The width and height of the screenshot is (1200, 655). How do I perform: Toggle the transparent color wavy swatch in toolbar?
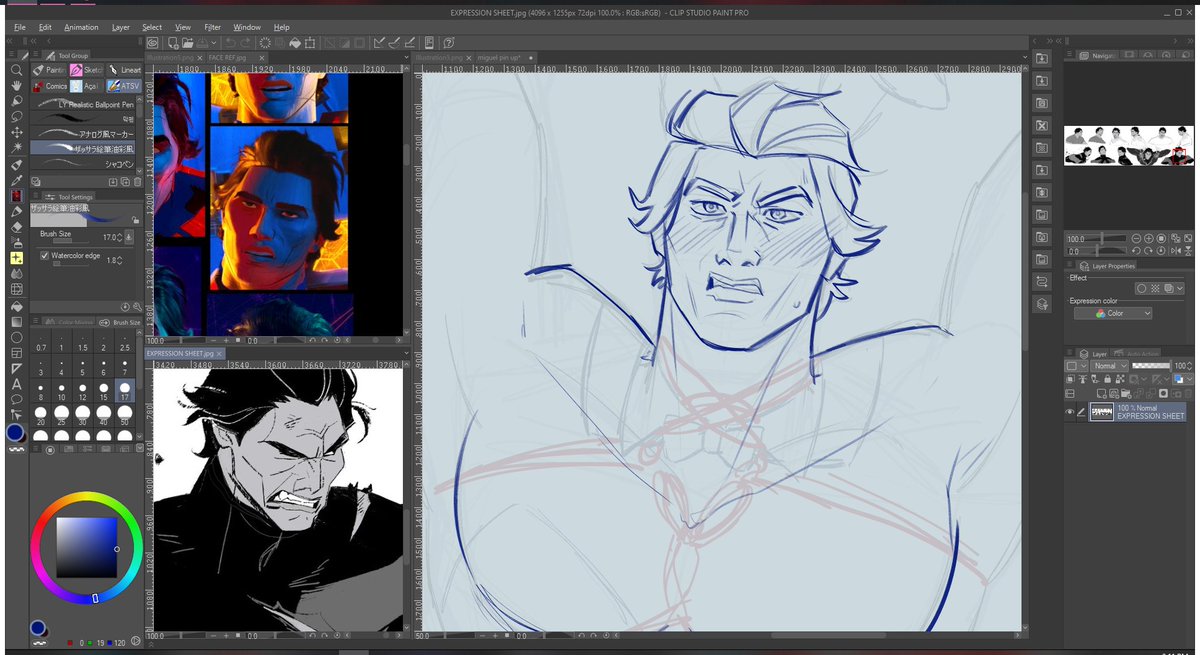[16, 450]
